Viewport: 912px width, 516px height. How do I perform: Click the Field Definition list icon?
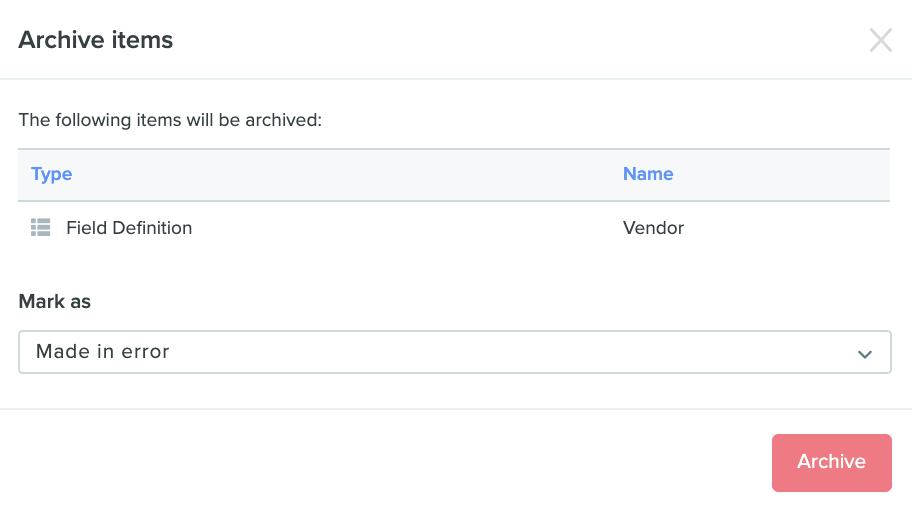[x=41, y=227]
